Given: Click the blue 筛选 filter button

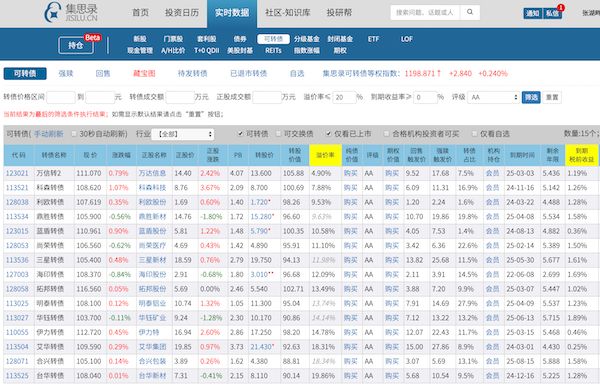Looking at the screenshot, I should point(531,97).
